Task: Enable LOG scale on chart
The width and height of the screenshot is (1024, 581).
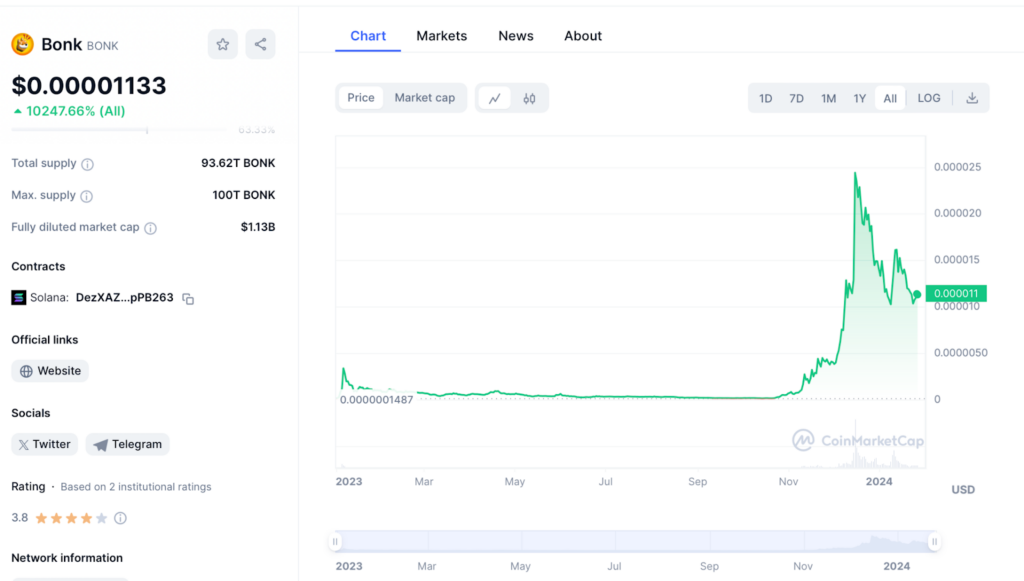Action: pos(929,98)
